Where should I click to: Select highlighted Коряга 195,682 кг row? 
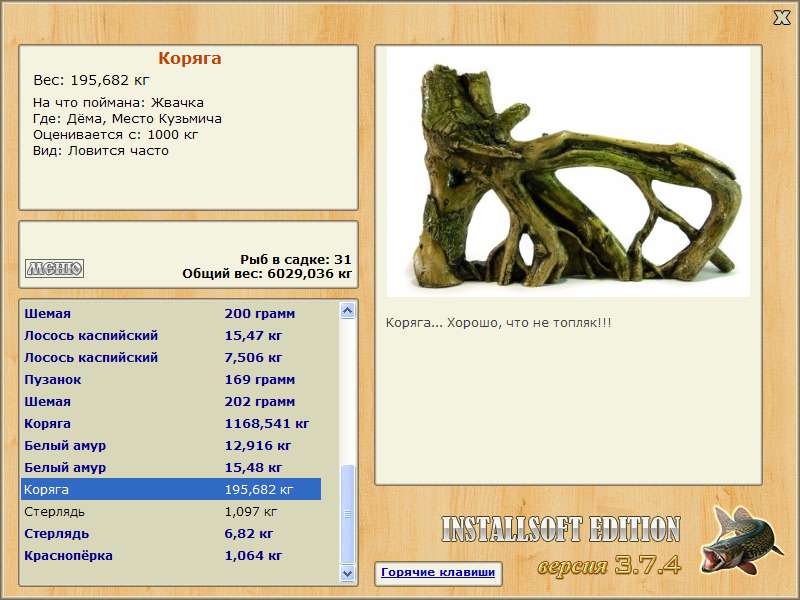pyautogui.click(x=171, y=489)
